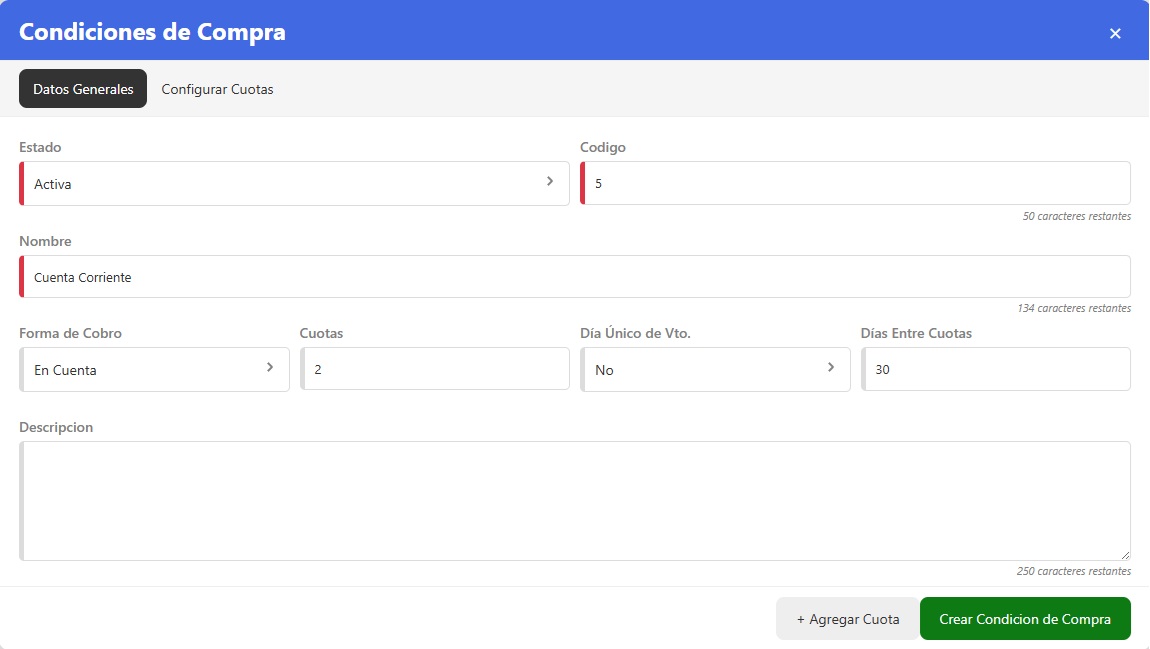This screenshot has width=1150, height=649.
Task: Click the Condiciones de Compra header title
Action: point(152,31)
